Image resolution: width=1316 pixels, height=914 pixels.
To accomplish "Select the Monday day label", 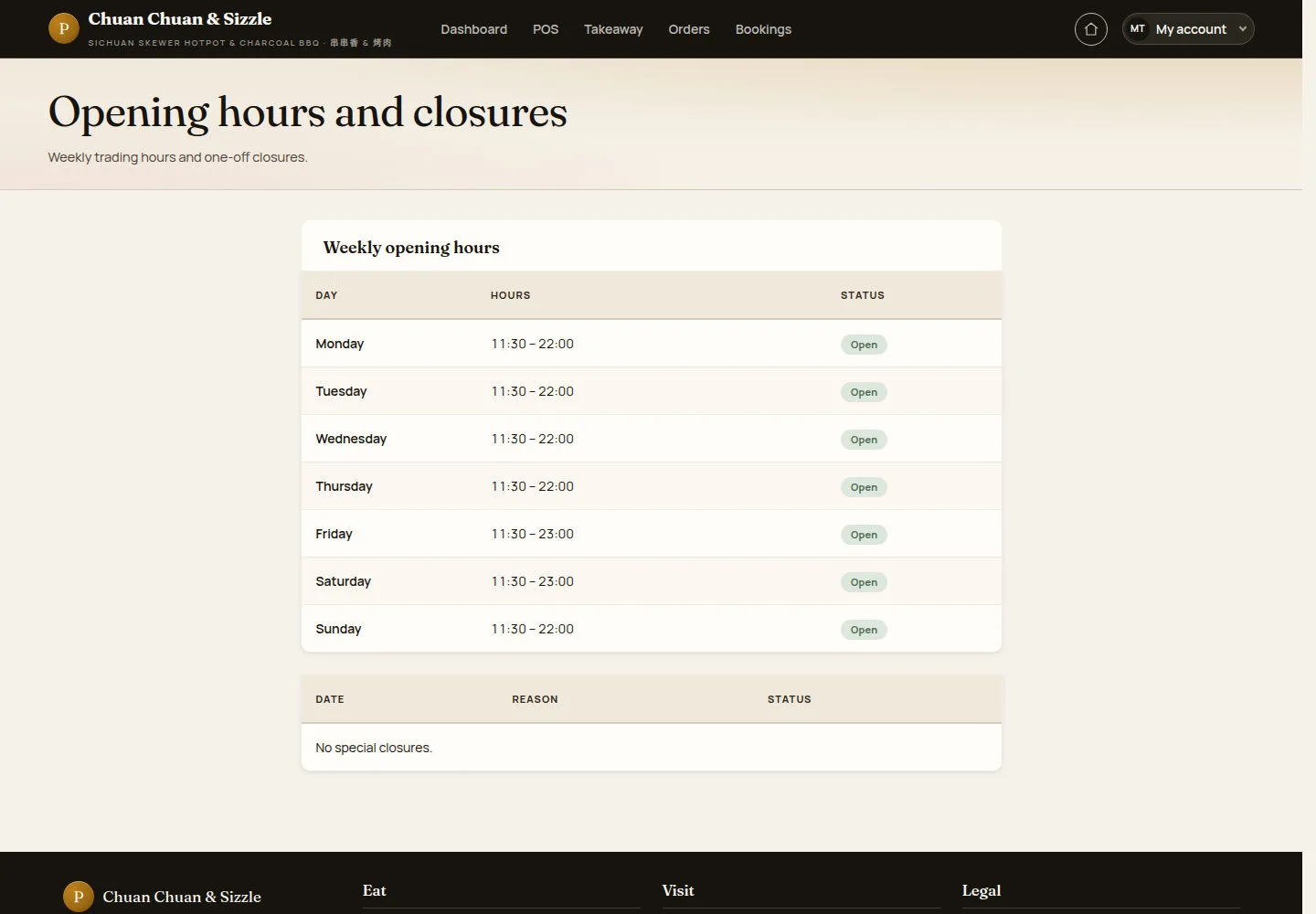I will [339, 344].
